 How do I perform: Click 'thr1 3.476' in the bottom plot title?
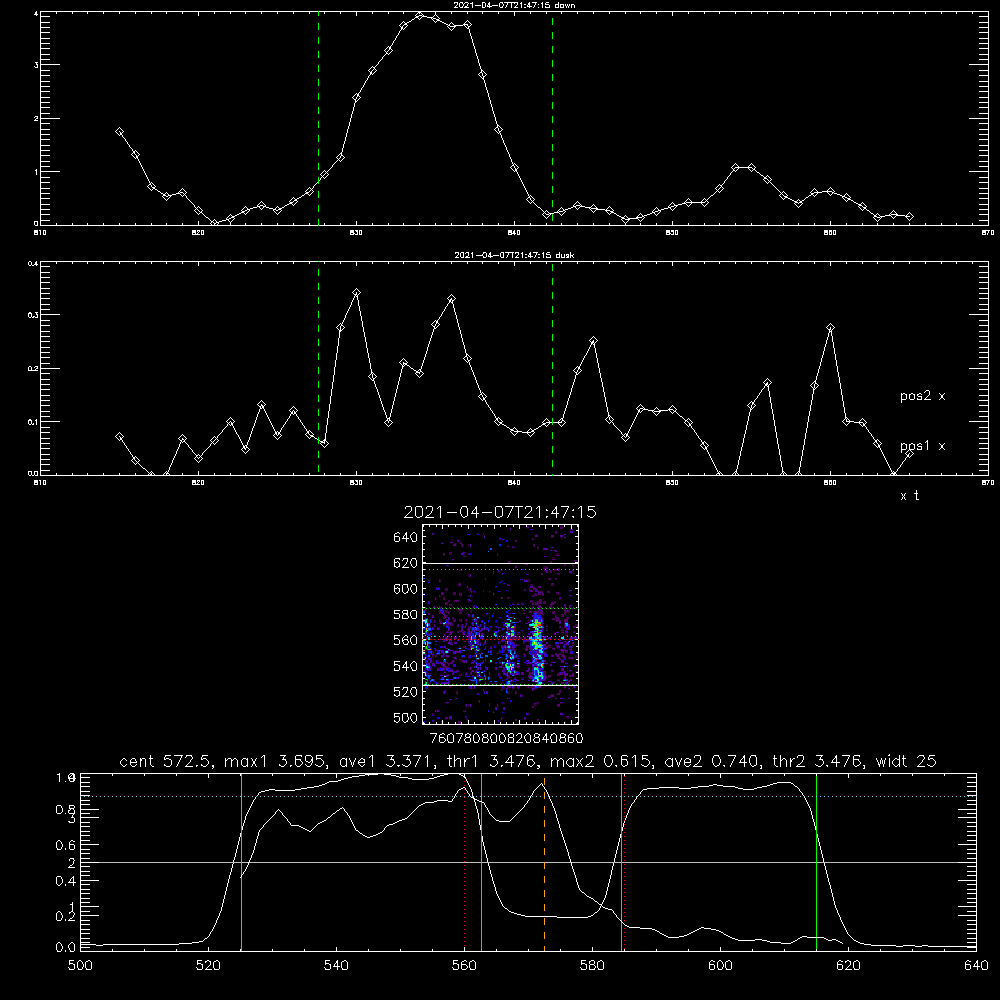coord(491,761)
